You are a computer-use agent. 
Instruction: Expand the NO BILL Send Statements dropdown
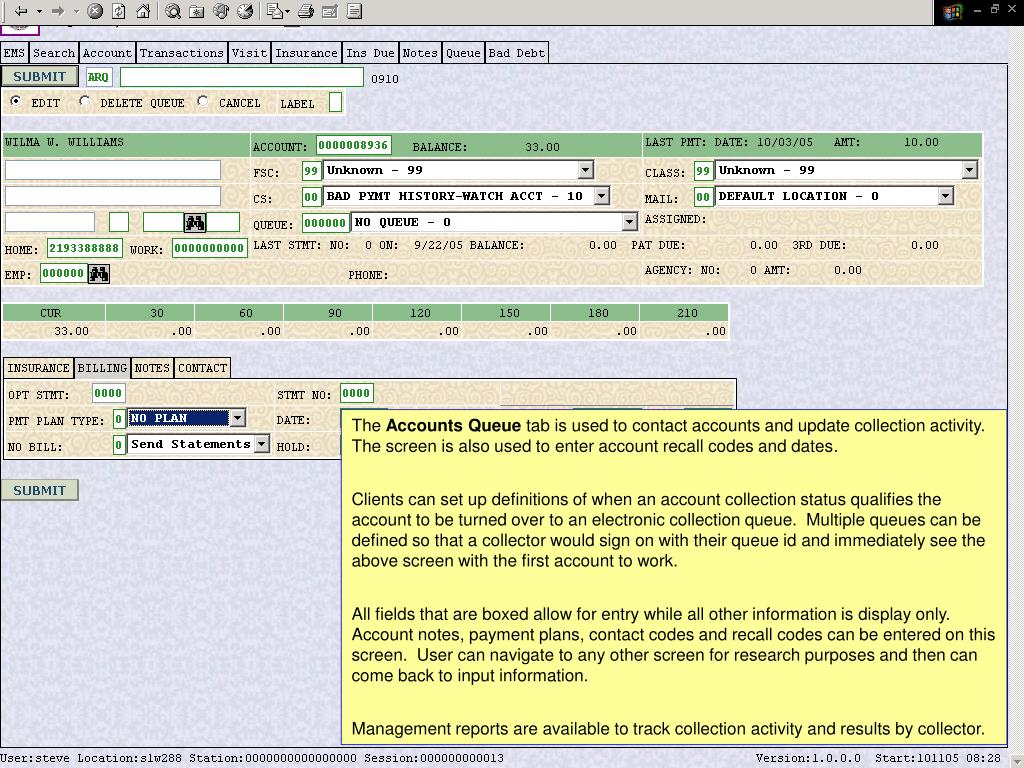(261, 444)
